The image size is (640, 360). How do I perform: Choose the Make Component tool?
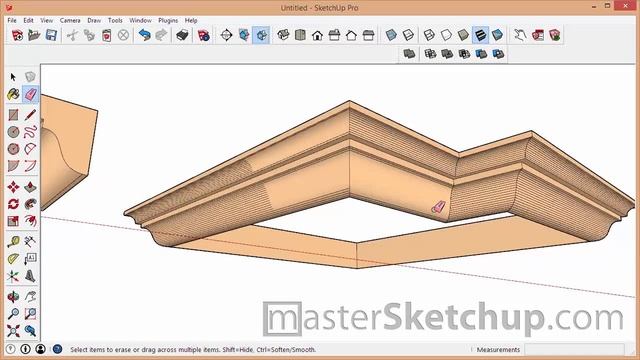(30, 77)
